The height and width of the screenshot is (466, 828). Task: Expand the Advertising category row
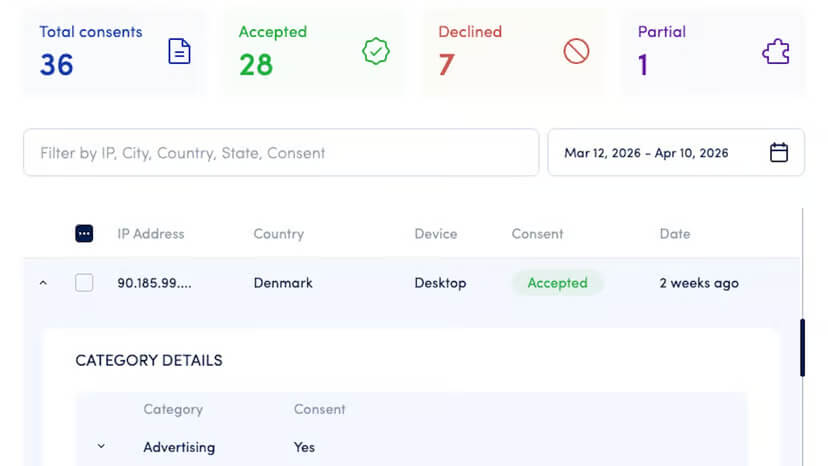tap(101, 446)
